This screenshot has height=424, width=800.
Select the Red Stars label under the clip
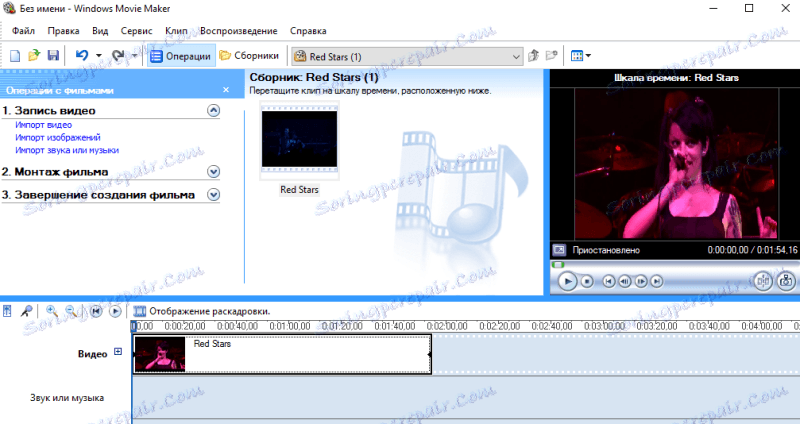pos(299,190)
